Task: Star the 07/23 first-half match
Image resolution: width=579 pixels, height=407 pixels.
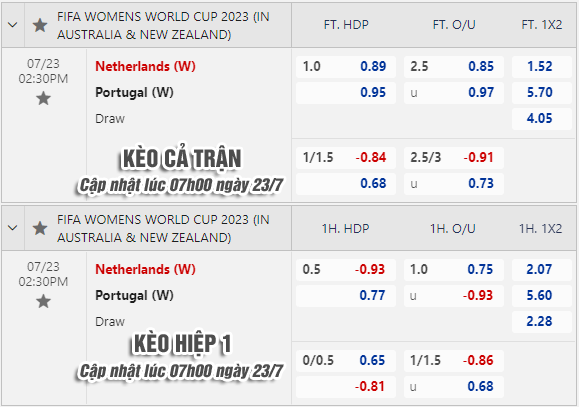Action: 43,301
